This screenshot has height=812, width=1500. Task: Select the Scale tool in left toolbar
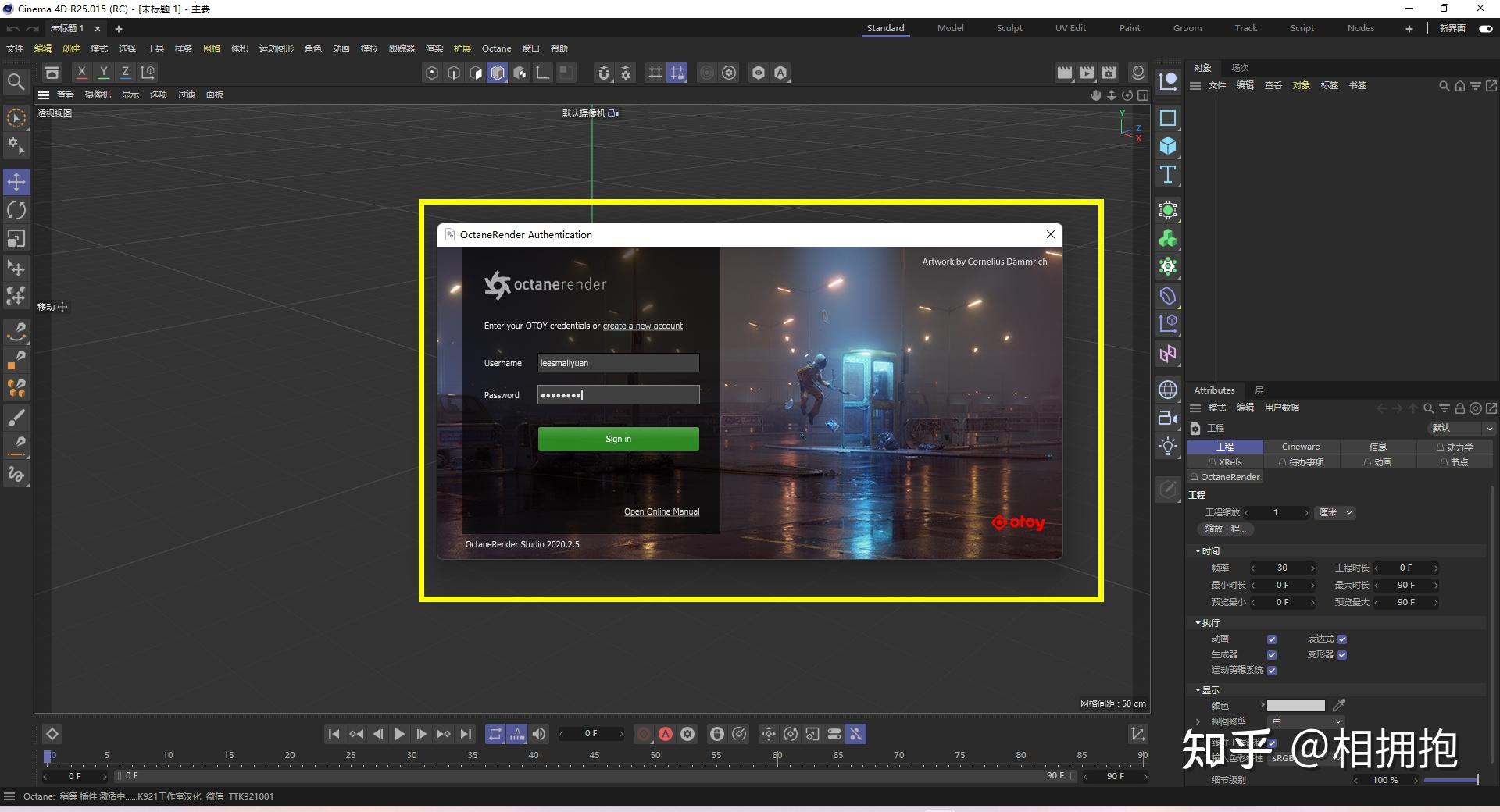point(16,238)
